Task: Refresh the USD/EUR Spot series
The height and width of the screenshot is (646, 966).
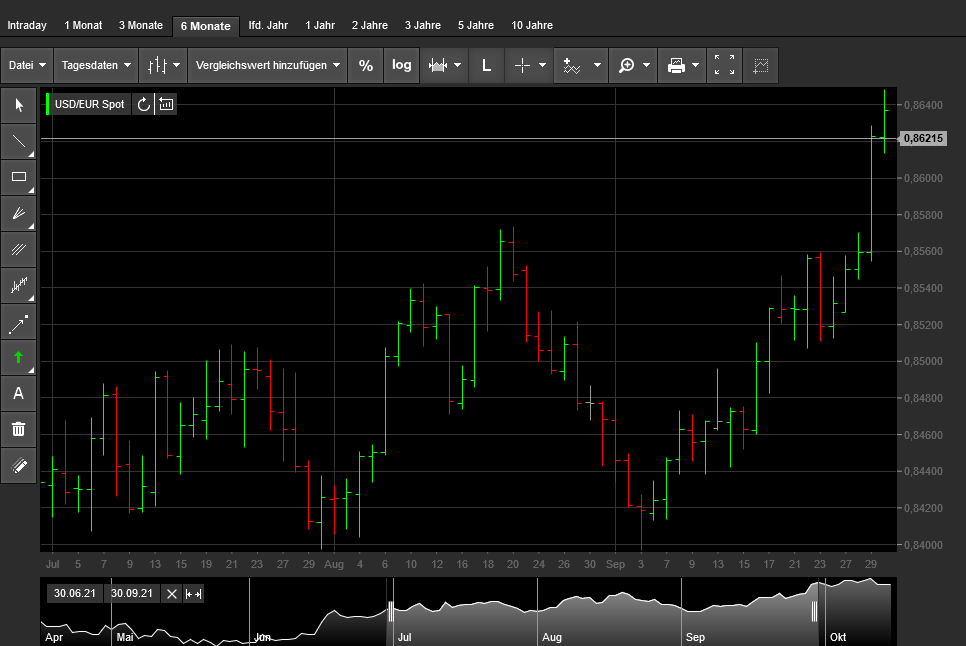Action: coord(143,104)
